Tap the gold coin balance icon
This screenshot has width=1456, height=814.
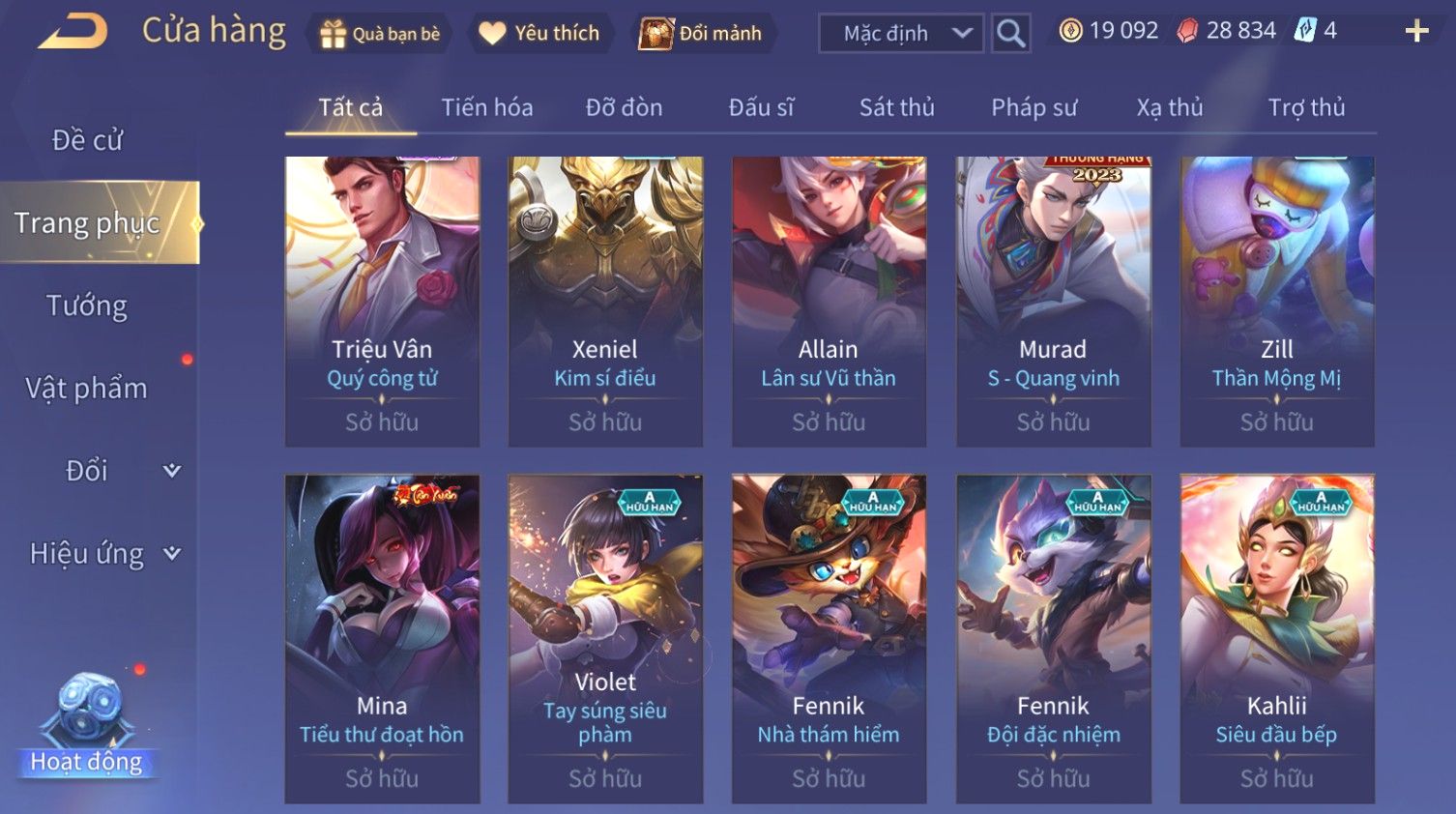coord(1070,31)
